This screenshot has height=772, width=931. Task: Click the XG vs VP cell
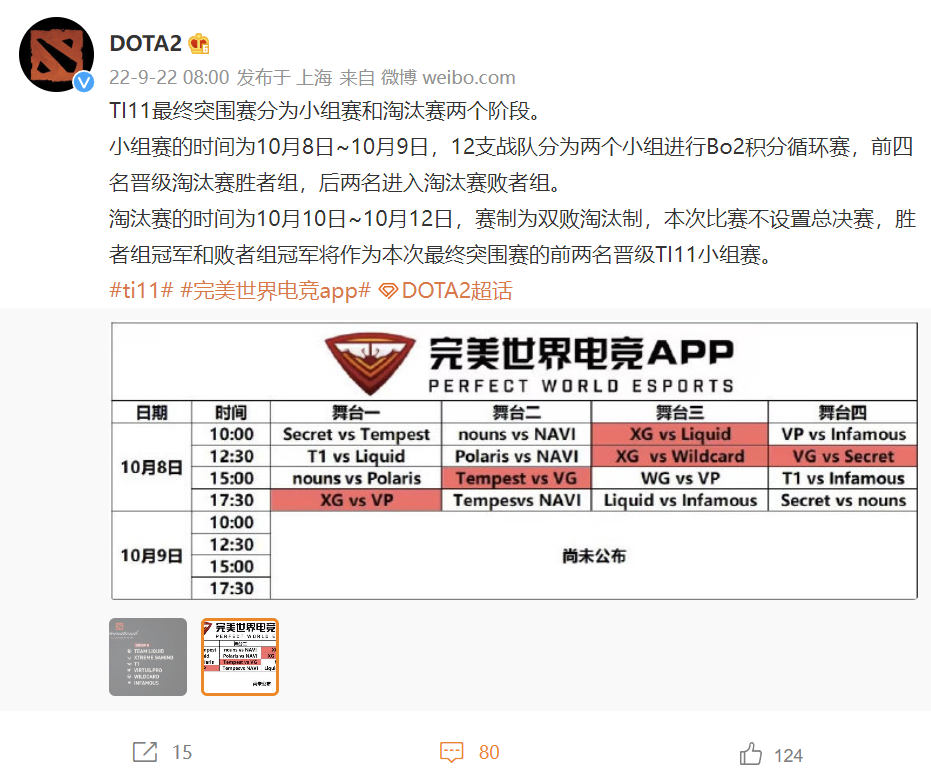click(x=356, y=500)
